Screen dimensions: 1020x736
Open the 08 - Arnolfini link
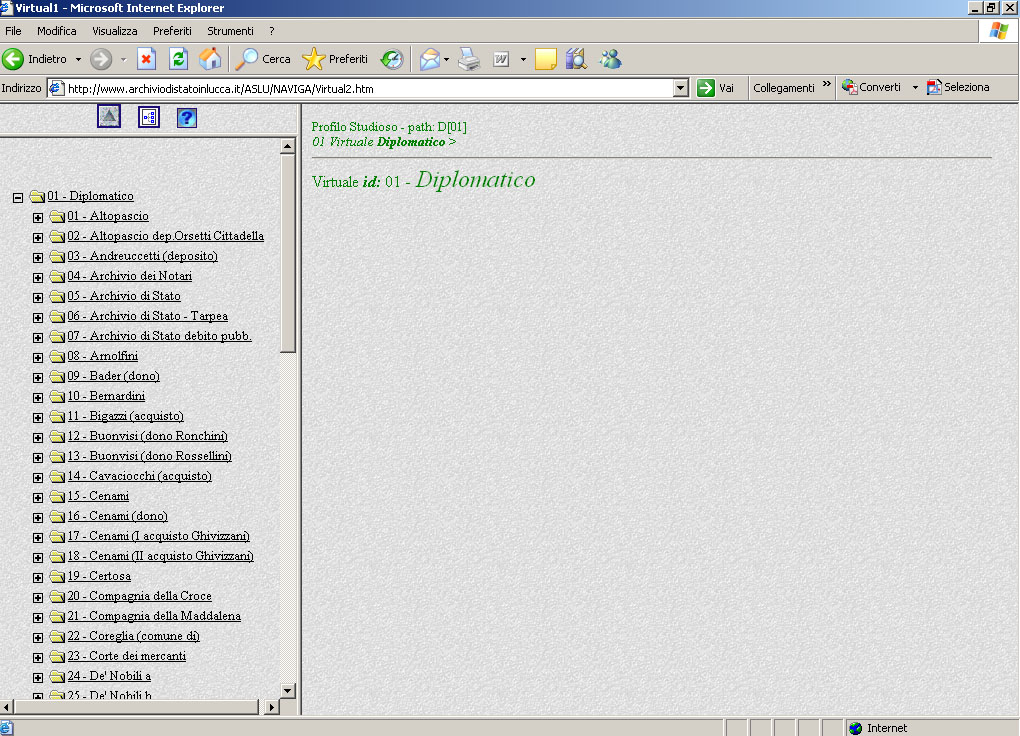[x=102, y=356]
